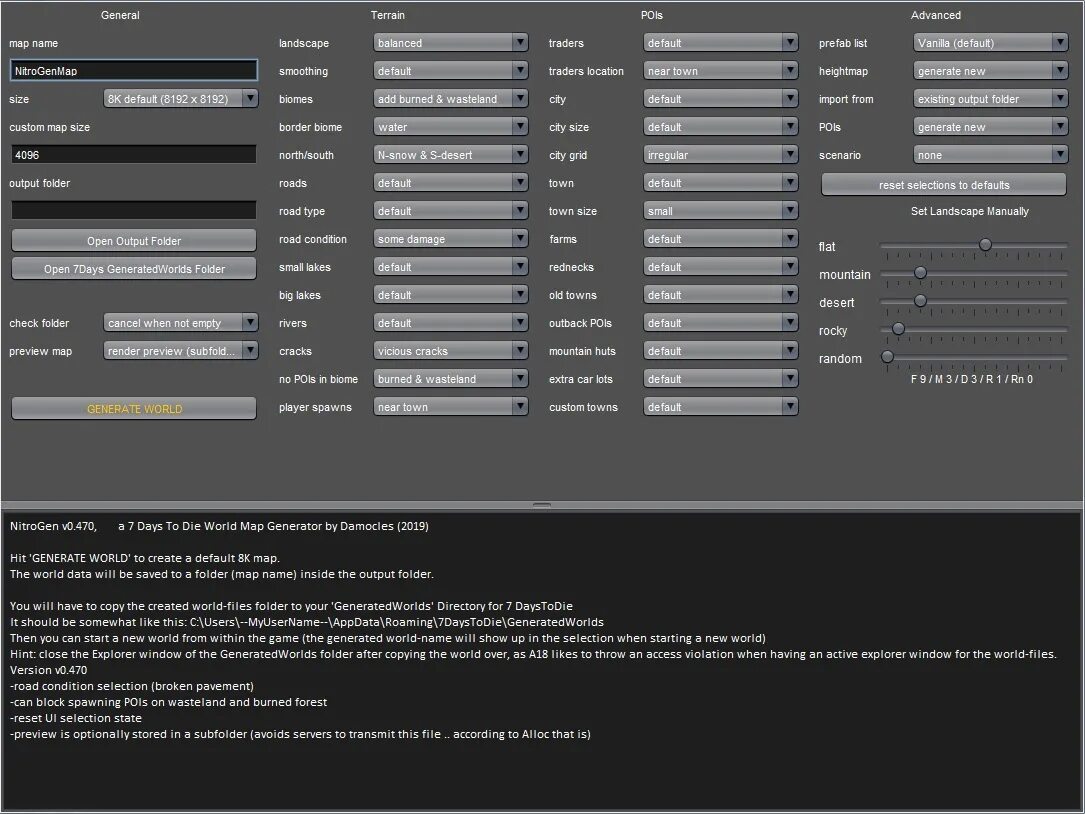Open the town size dropdown
The image size is (1085, 814).
pyautogui.click(x=720, y=211)
